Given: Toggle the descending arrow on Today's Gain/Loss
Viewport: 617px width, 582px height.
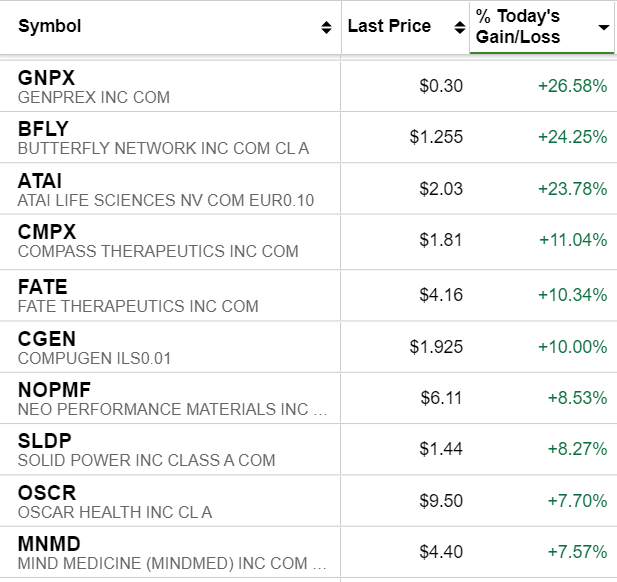Looking at the screenshot, I should 603,28.
